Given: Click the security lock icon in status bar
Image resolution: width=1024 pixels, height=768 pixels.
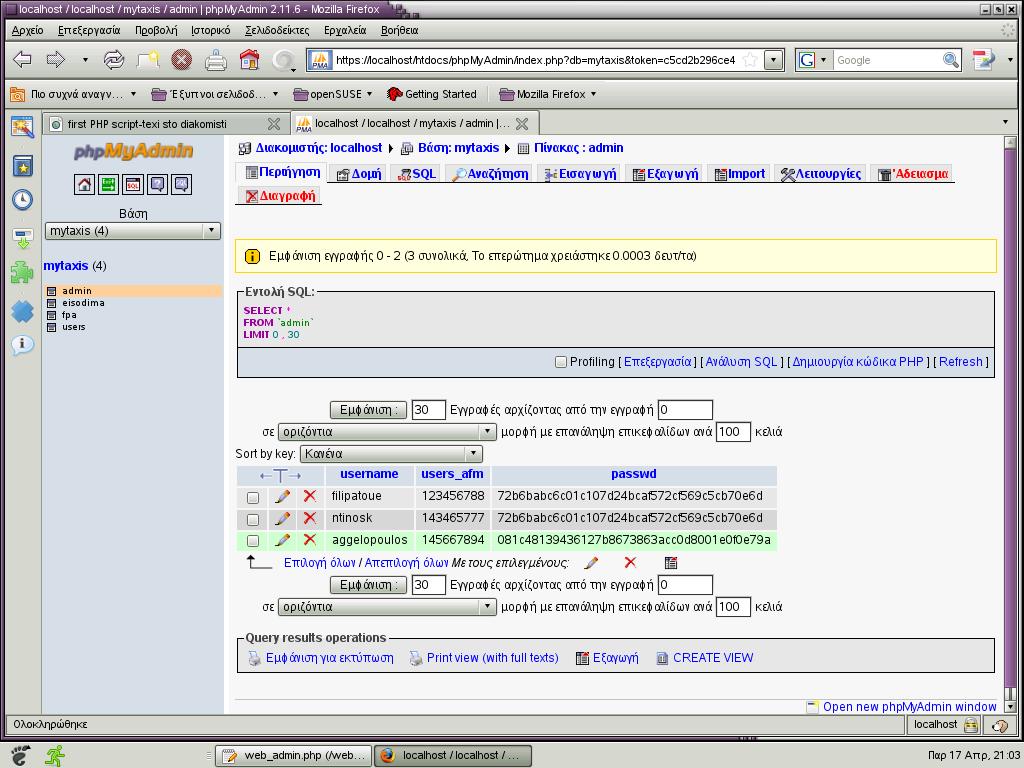Looking at the screenshot, I should 971,725.
